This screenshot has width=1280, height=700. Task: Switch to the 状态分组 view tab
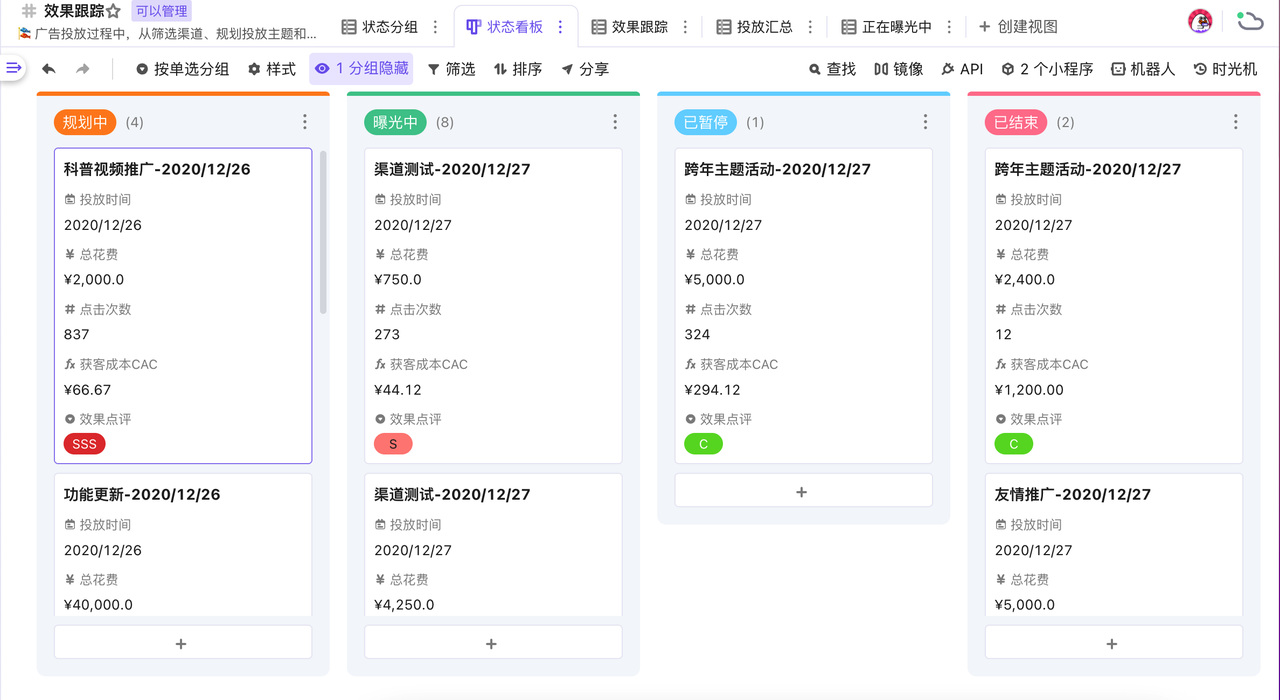tap(380, 27)
